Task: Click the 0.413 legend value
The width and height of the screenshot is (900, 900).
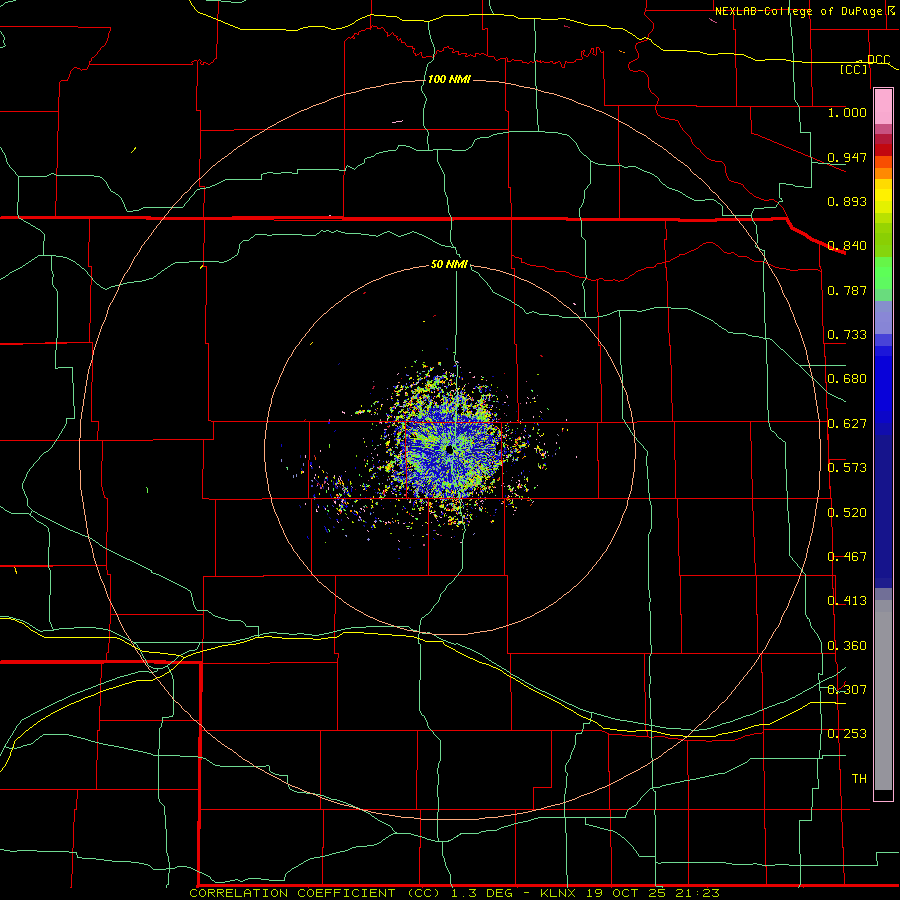Action: click(847, 601)
